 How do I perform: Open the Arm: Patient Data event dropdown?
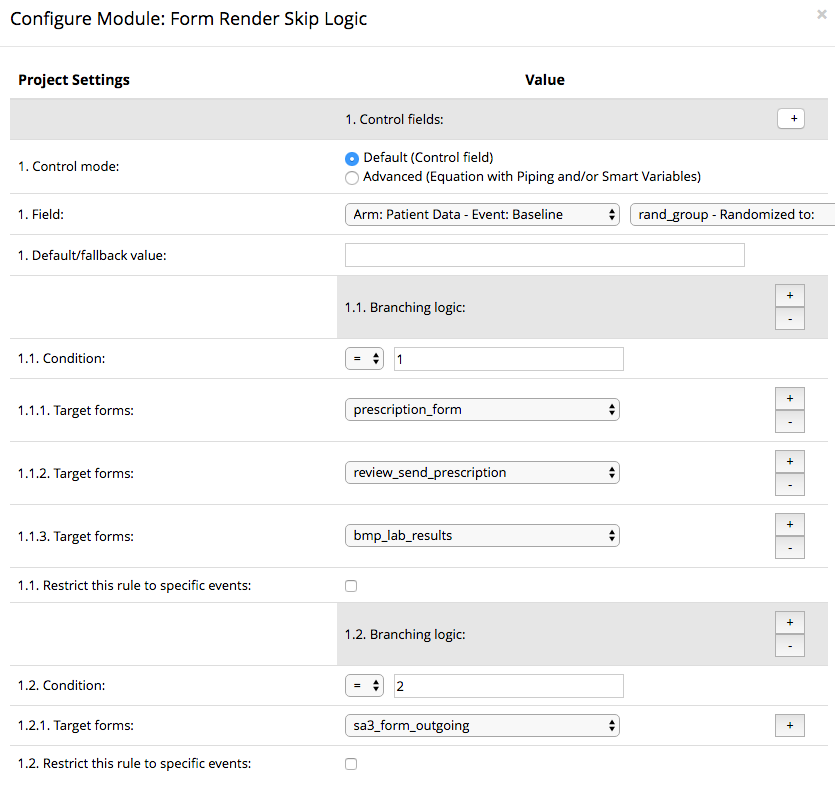(x=482, y=215)
